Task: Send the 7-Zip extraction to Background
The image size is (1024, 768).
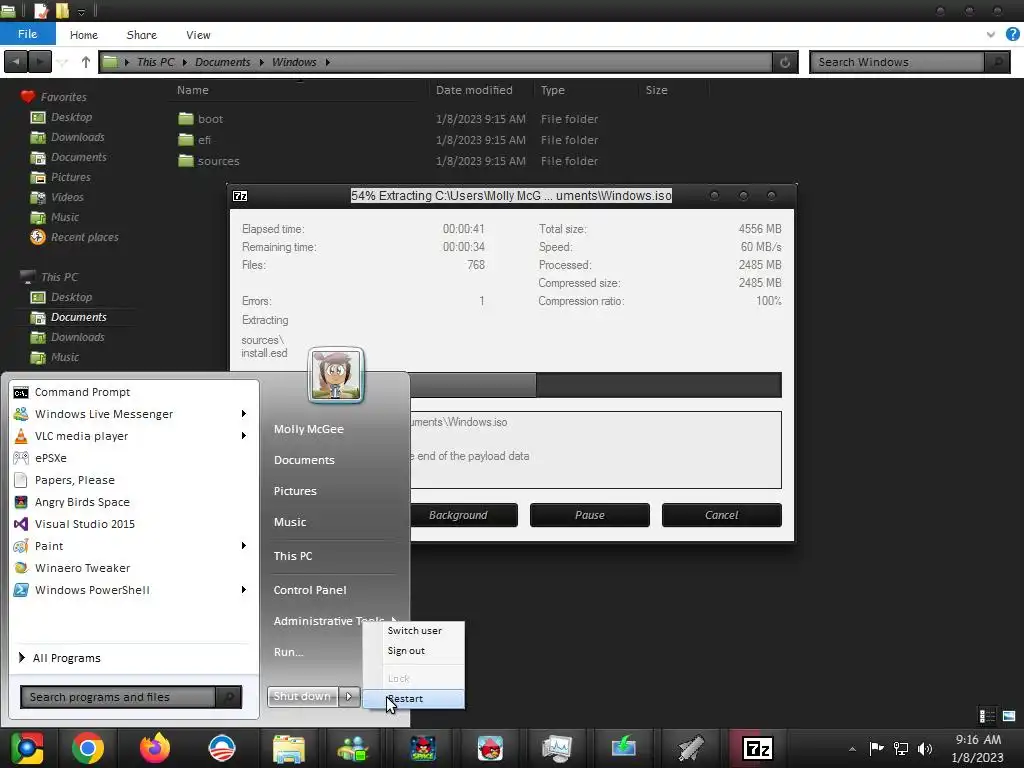Action: click(458, 515)
